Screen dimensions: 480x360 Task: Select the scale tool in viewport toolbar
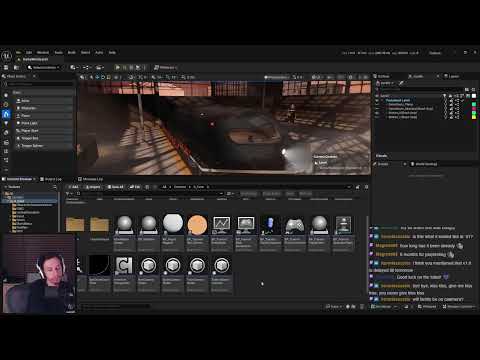click(x=108, y=77)
